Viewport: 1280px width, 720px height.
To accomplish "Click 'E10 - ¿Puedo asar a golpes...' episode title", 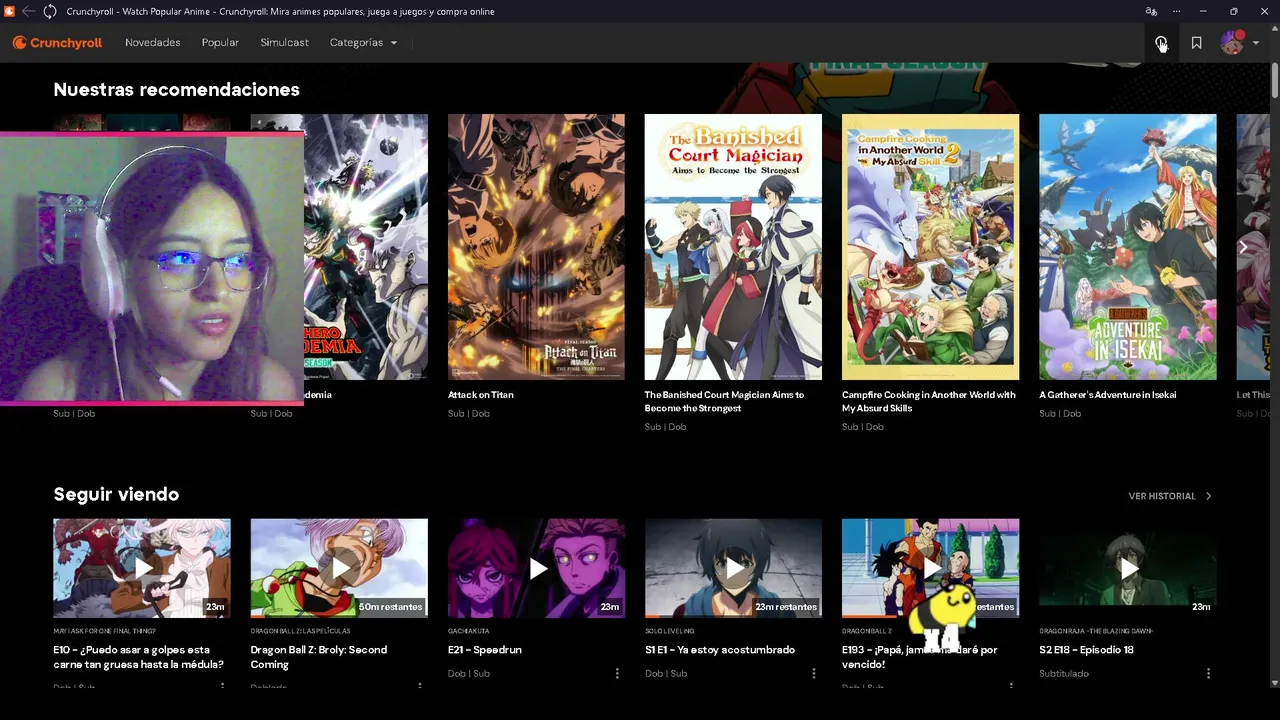I will click(138, 657).
